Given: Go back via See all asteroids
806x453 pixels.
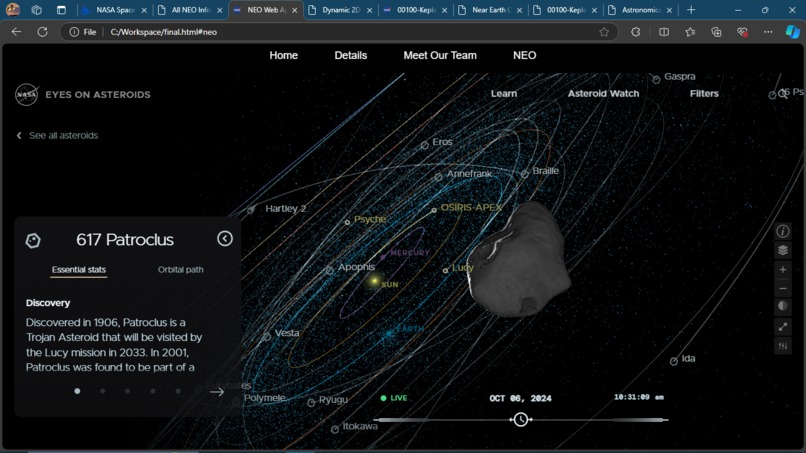Looking at the screenshot, I should pyautogui.click(x=58, y=135).
